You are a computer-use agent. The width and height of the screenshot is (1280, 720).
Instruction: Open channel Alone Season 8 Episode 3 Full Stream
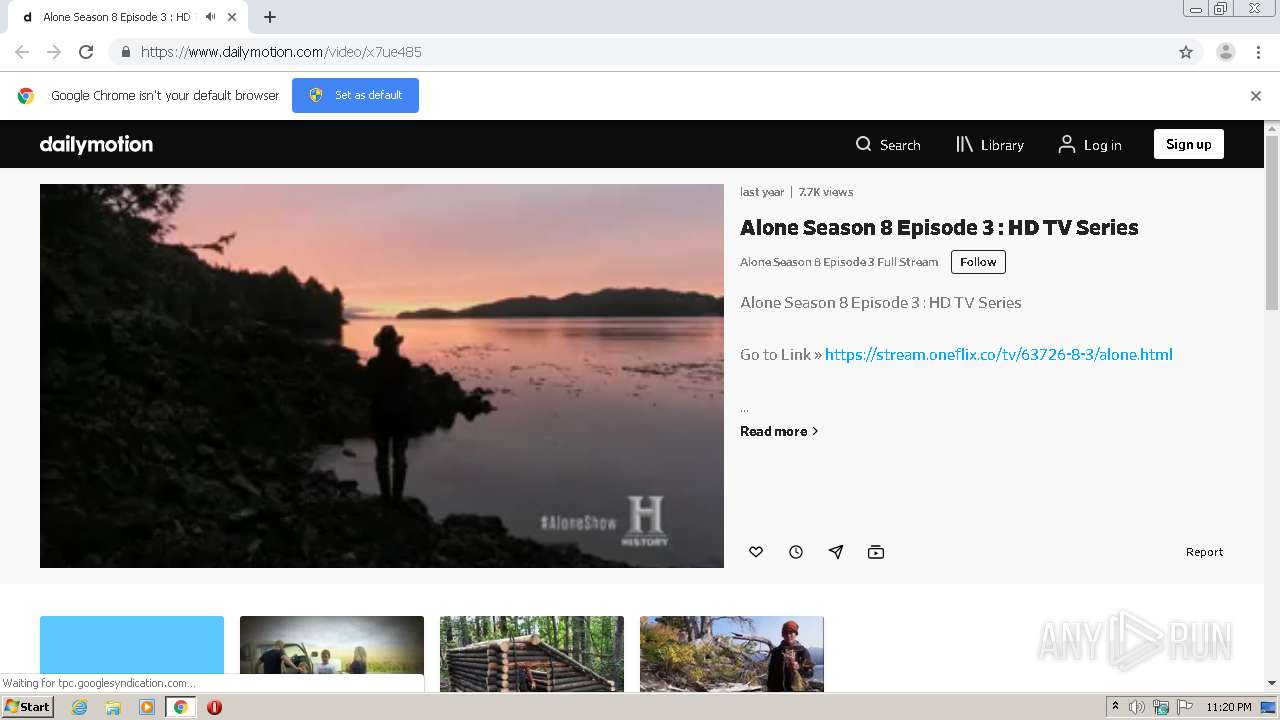(839, 262)
